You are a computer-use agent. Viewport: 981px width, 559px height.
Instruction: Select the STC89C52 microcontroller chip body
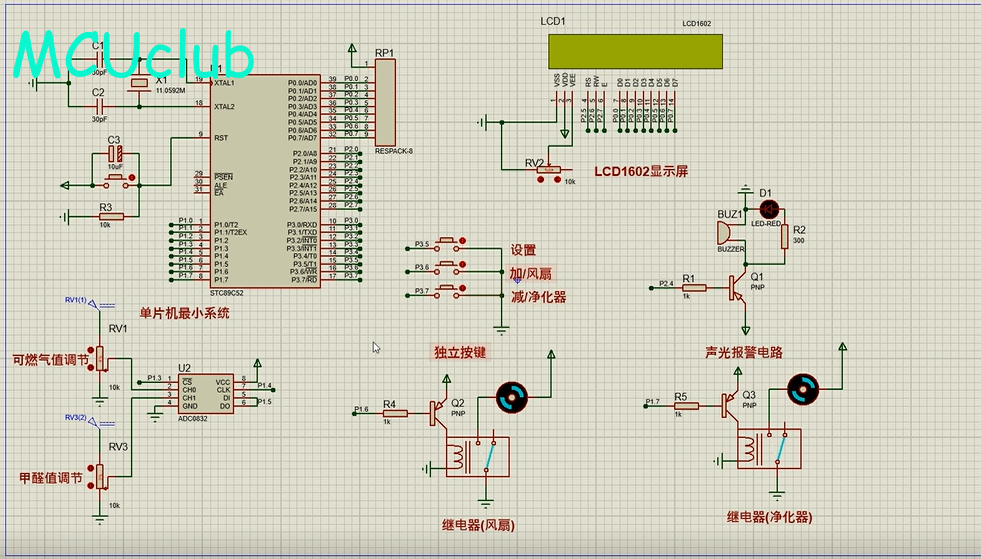pyautogui.click(x=265, y=181)
